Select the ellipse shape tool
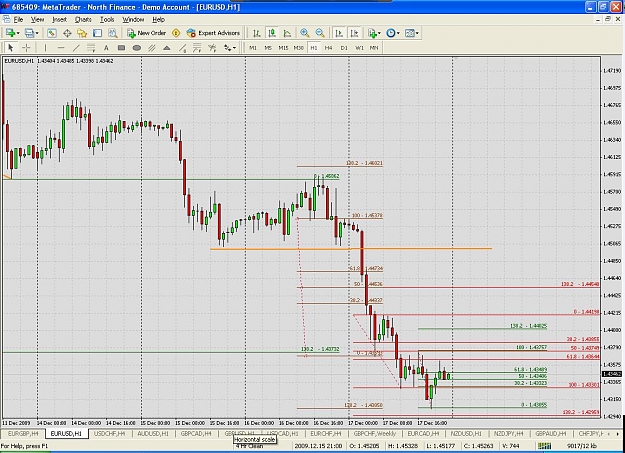The width and height of the screenshot is (625, 453). [136, 48]
